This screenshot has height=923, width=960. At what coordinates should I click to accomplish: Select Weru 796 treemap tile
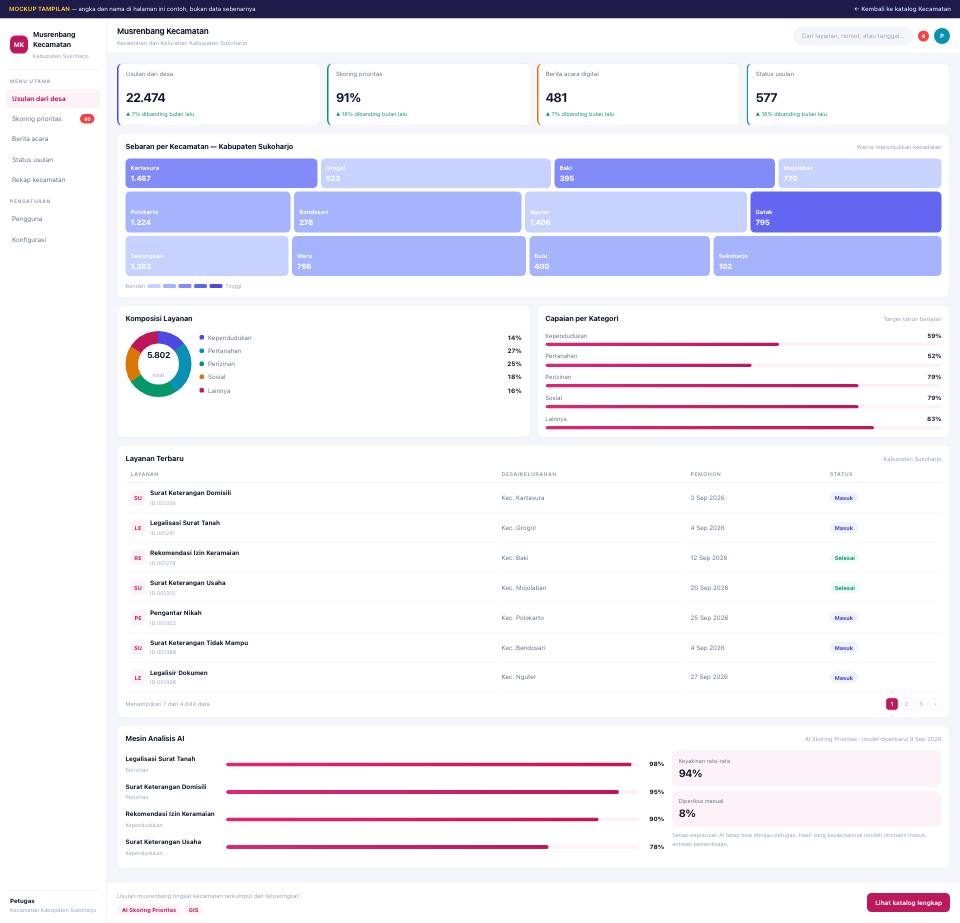(409, 256)
